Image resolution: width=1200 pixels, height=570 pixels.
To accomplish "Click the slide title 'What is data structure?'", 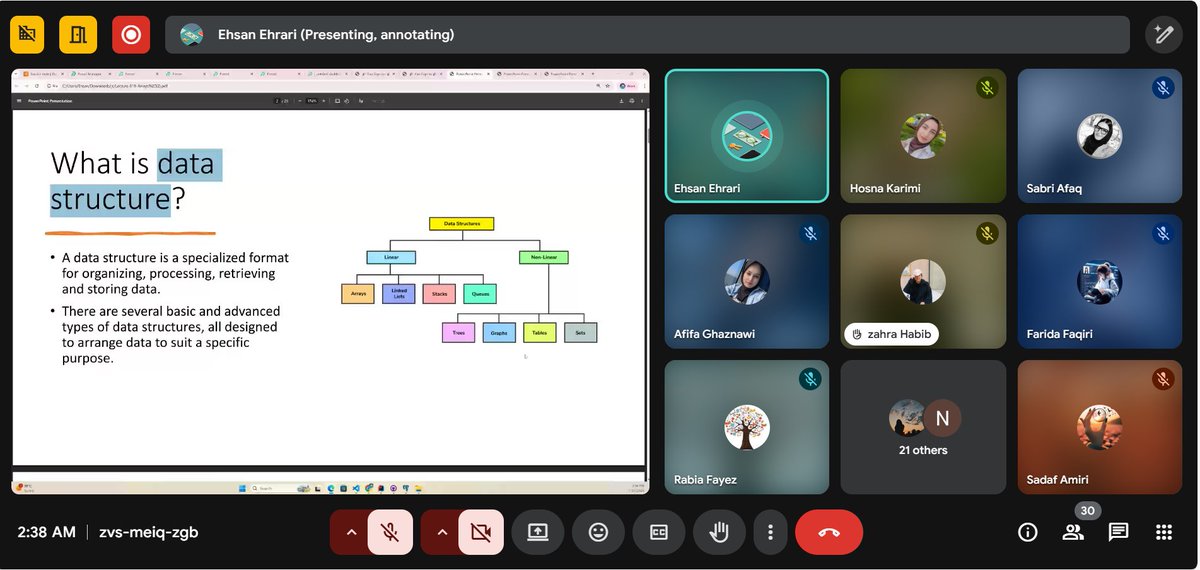I will [x=136, y=181].
